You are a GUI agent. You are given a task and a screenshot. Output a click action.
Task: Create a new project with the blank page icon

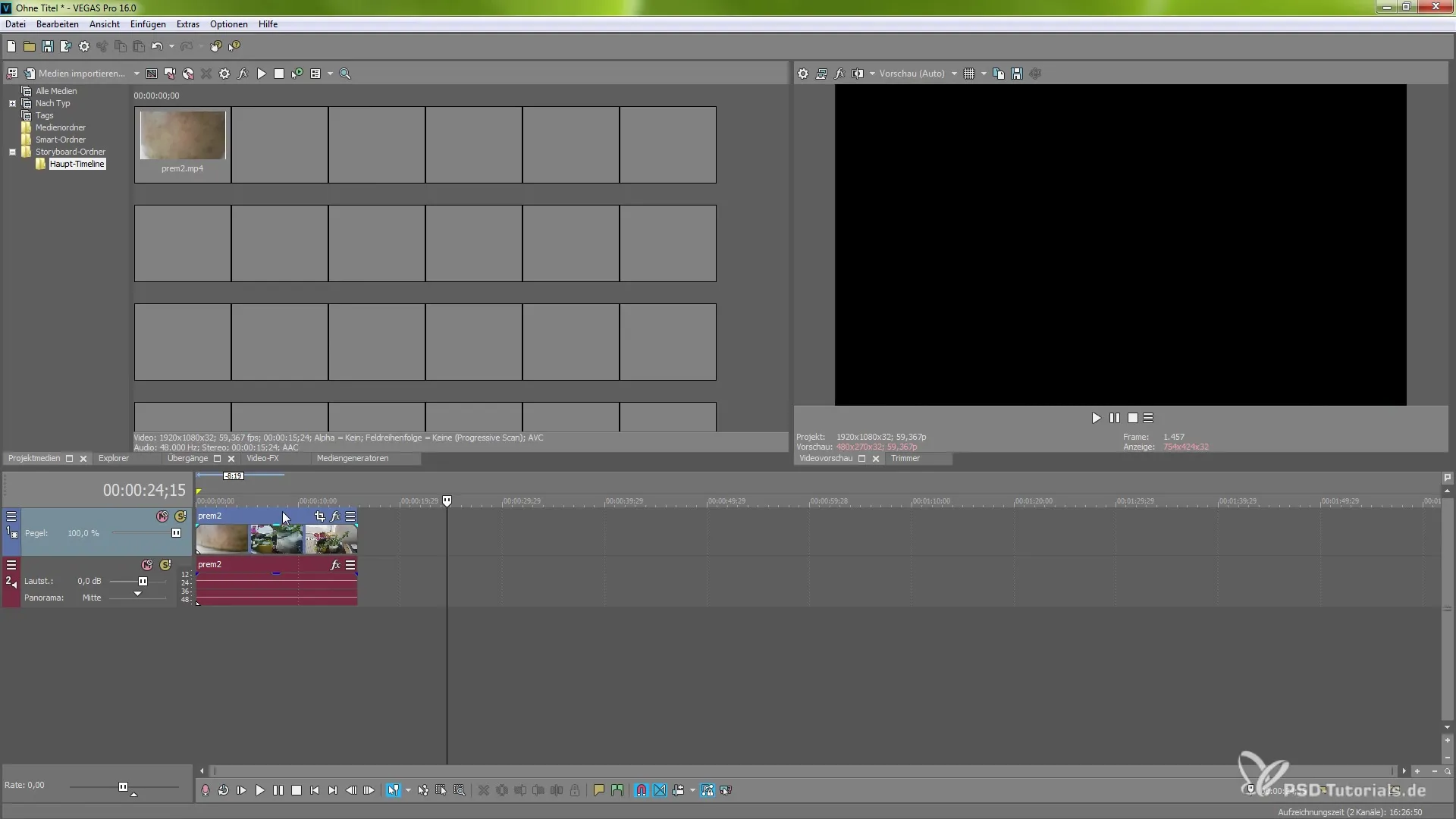[11, 47]
